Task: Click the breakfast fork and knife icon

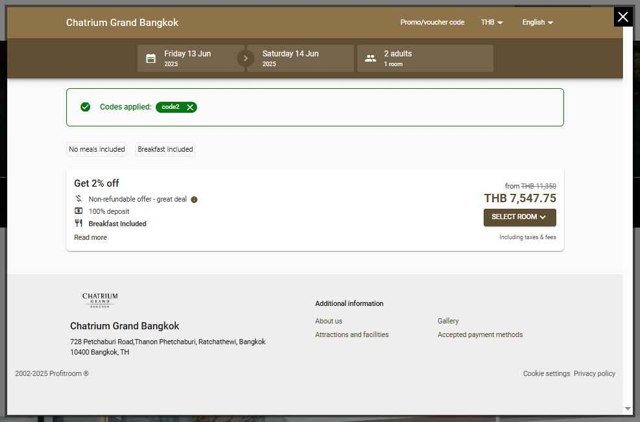Action: click(78, 223)
